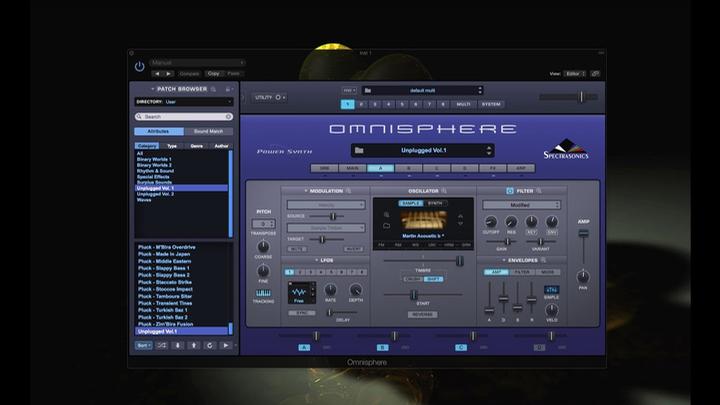The height and width of the screenshot is (405, 720).
Task: Toggle the Filter power enable button
Action: click(x=510, y=191)
